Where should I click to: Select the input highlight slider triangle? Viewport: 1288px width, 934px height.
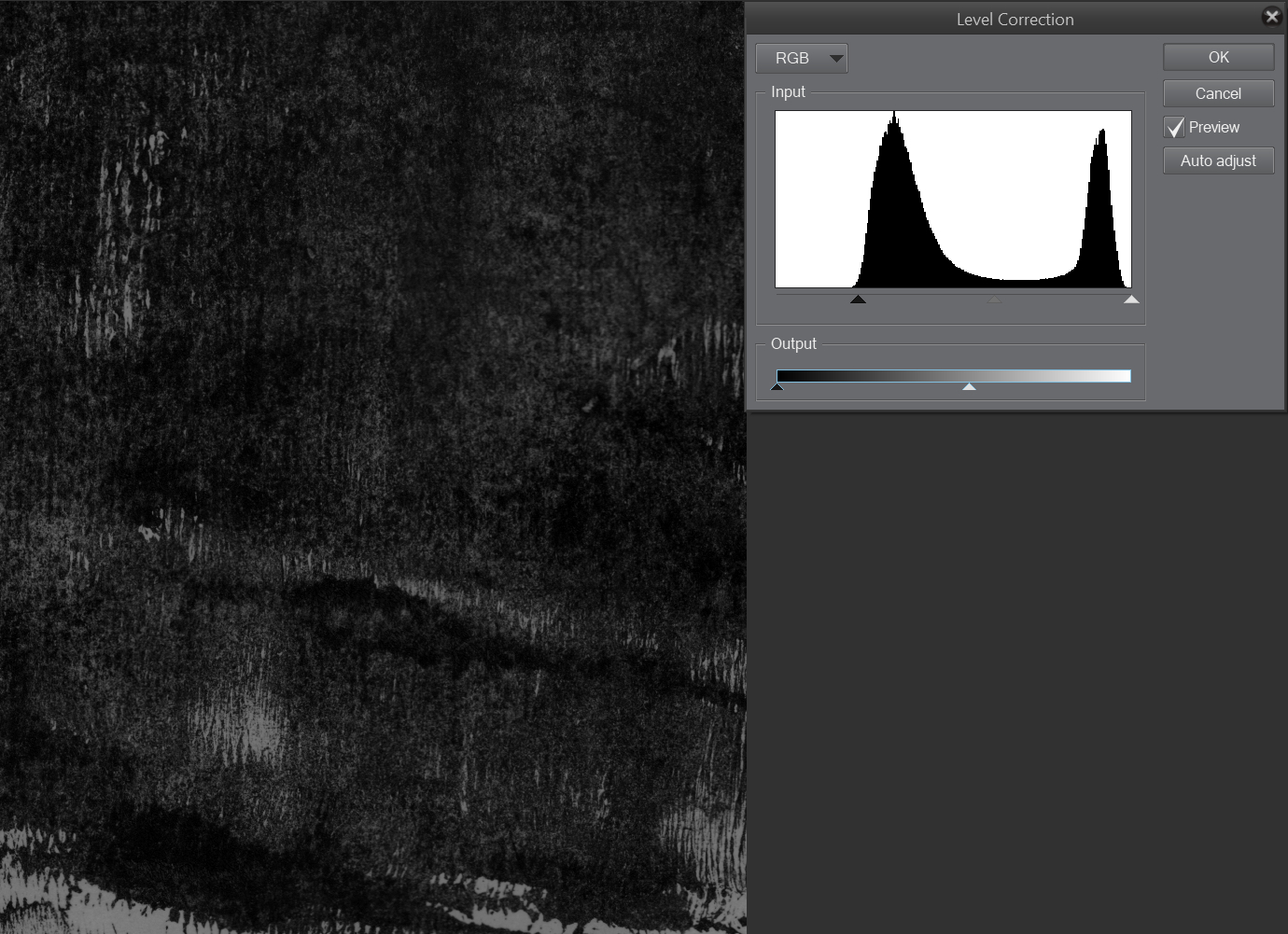[x=1131, y=299]
